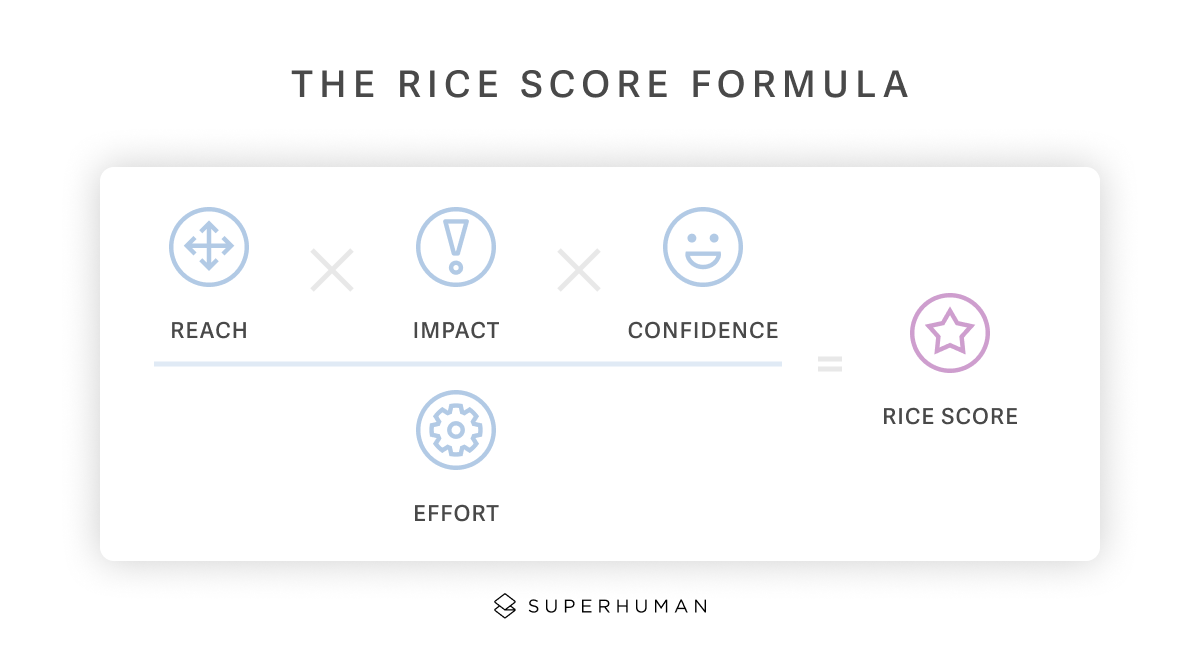Click the multiplication sign between Reach and Impact
The image size is (1200, 650).
tap(332, 270)
